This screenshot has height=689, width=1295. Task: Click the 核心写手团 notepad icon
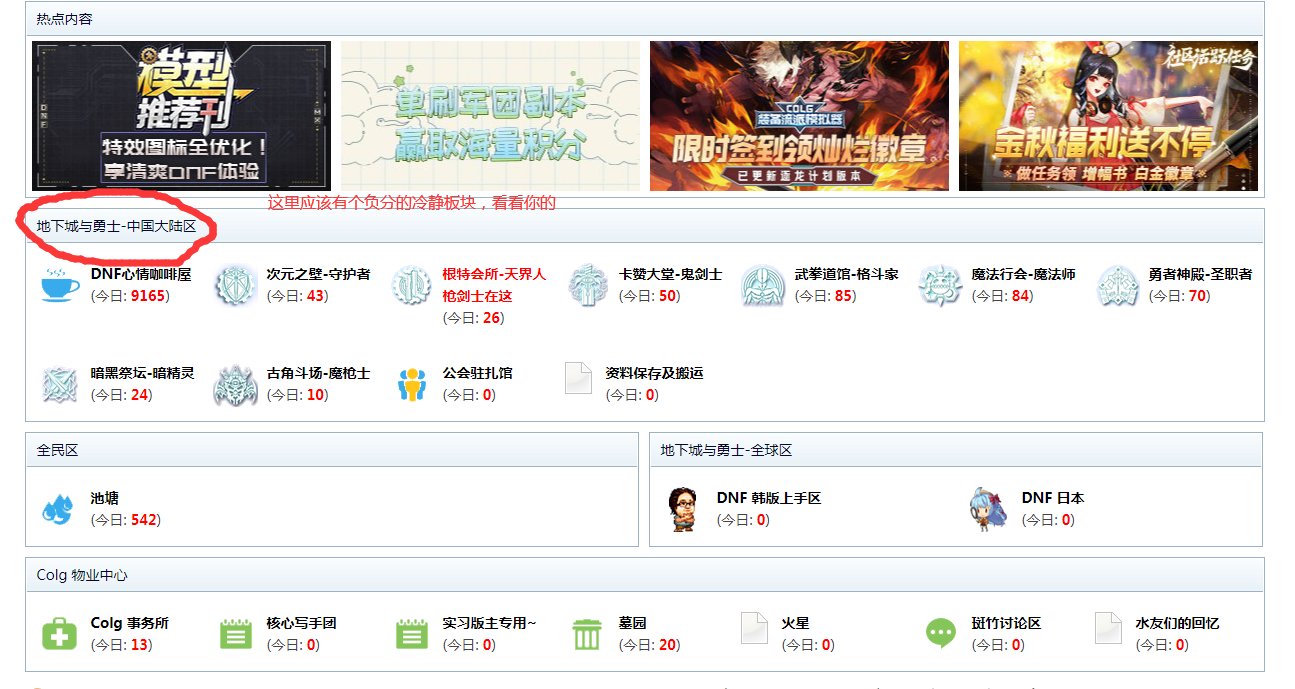click(x=236, y=634)
